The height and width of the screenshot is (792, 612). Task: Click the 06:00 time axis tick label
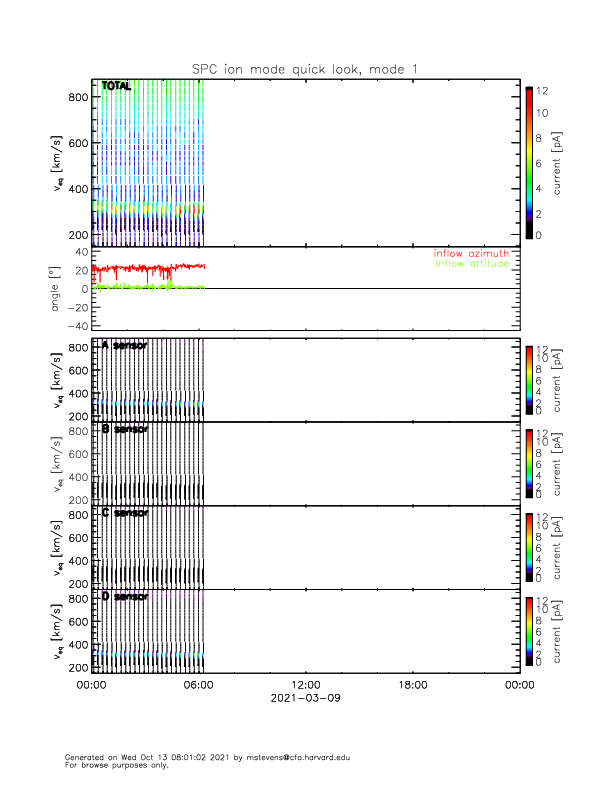[199, 686]
